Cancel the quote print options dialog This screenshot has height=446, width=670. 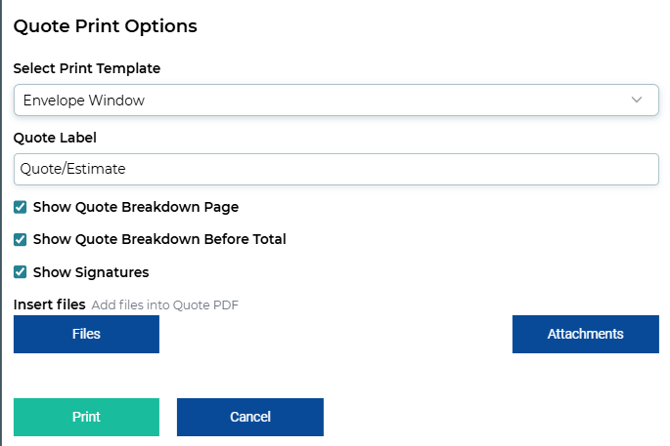(250, 417)
